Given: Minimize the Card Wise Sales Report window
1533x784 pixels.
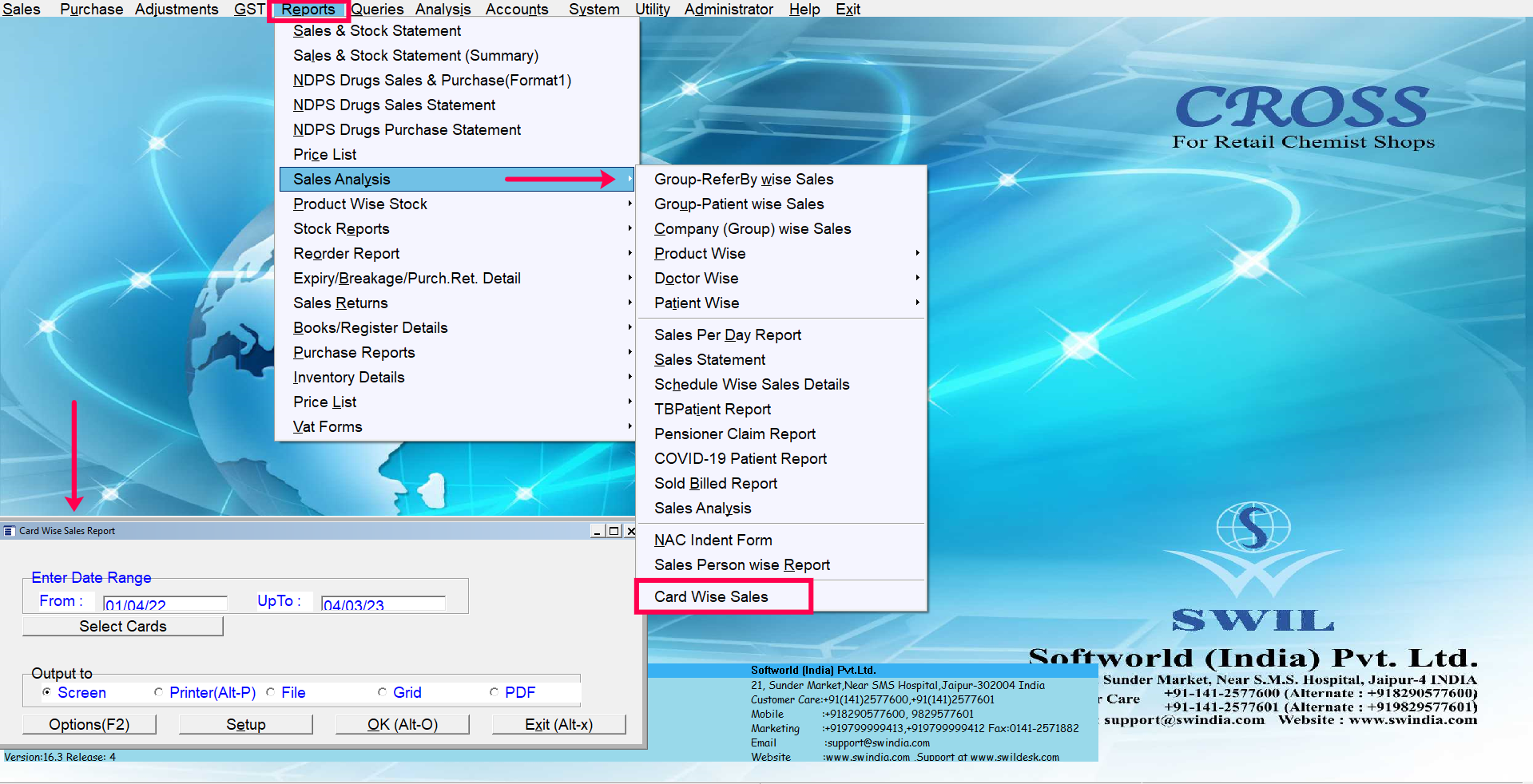Looking at the screenshot, I should tap(598, 531).
